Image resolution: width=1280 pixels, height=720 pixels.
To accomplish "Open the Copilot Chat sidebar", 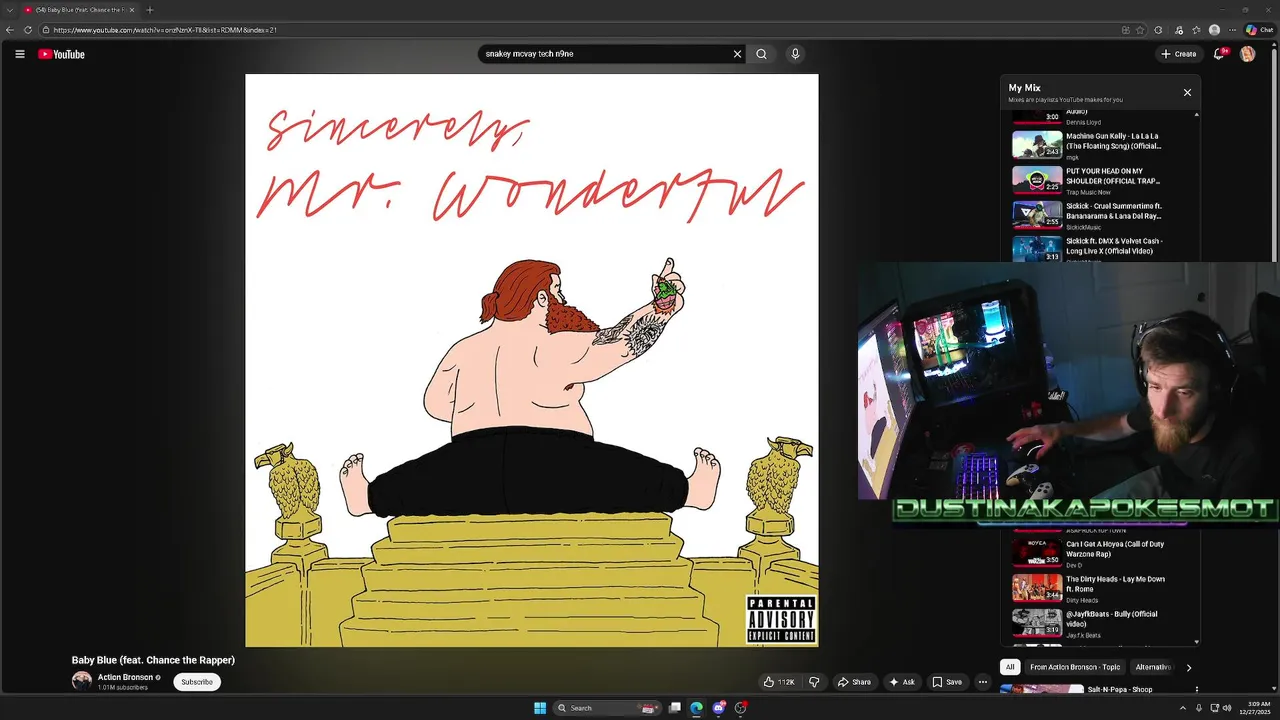I will [x=1258, y=30].
